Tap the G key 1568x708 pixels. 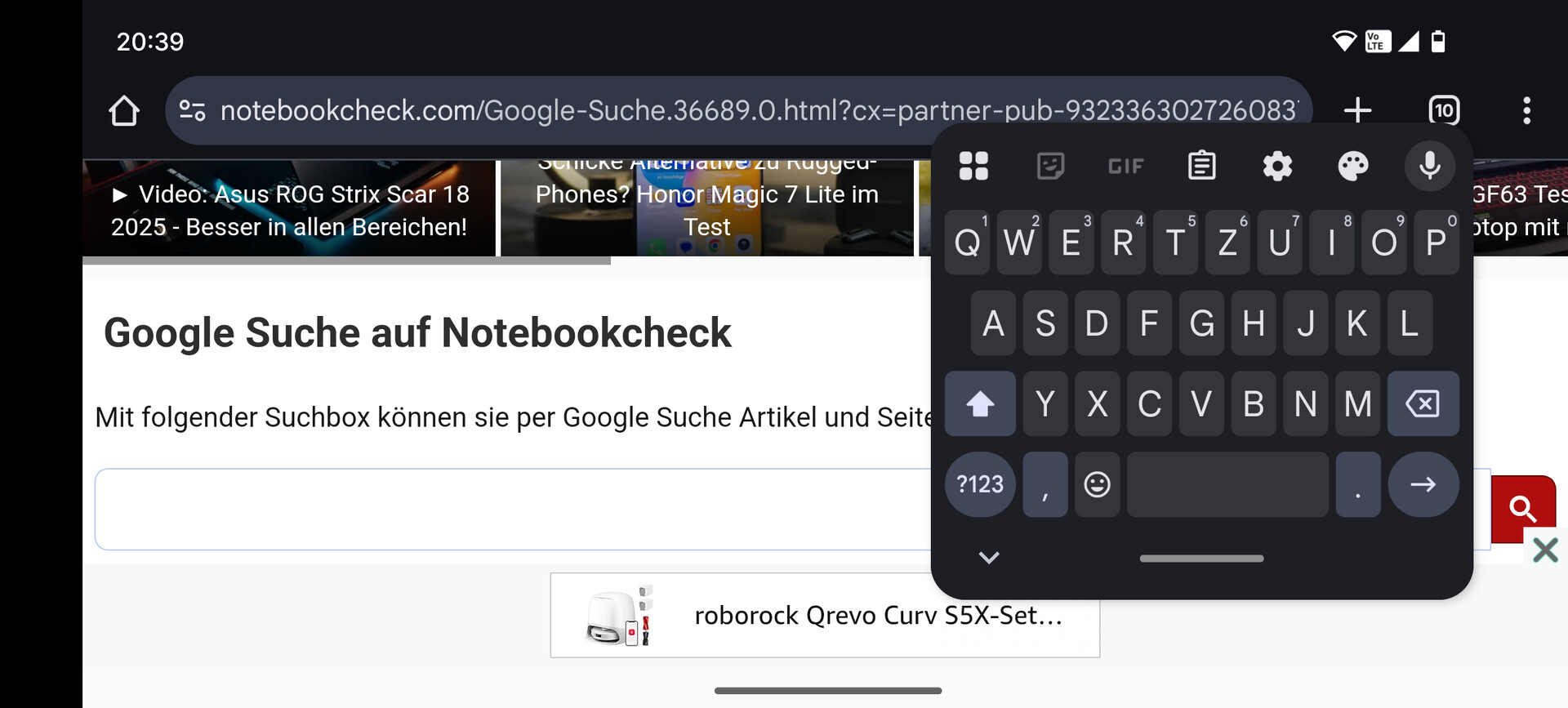1201,323
